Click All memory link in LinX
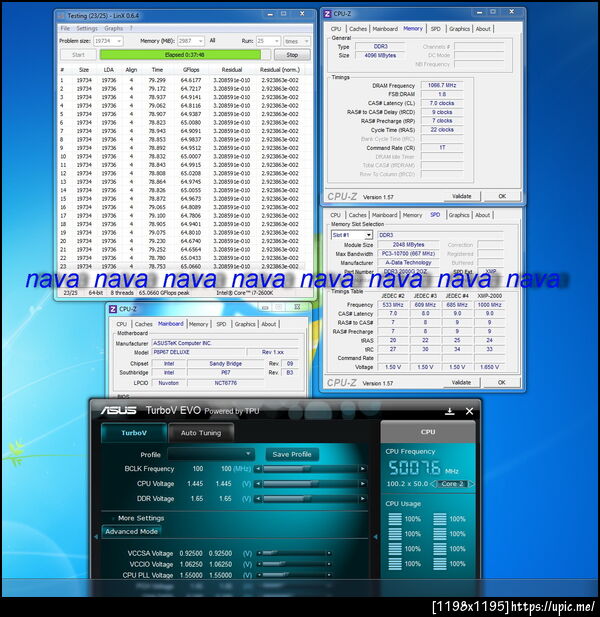 [212, 41]
